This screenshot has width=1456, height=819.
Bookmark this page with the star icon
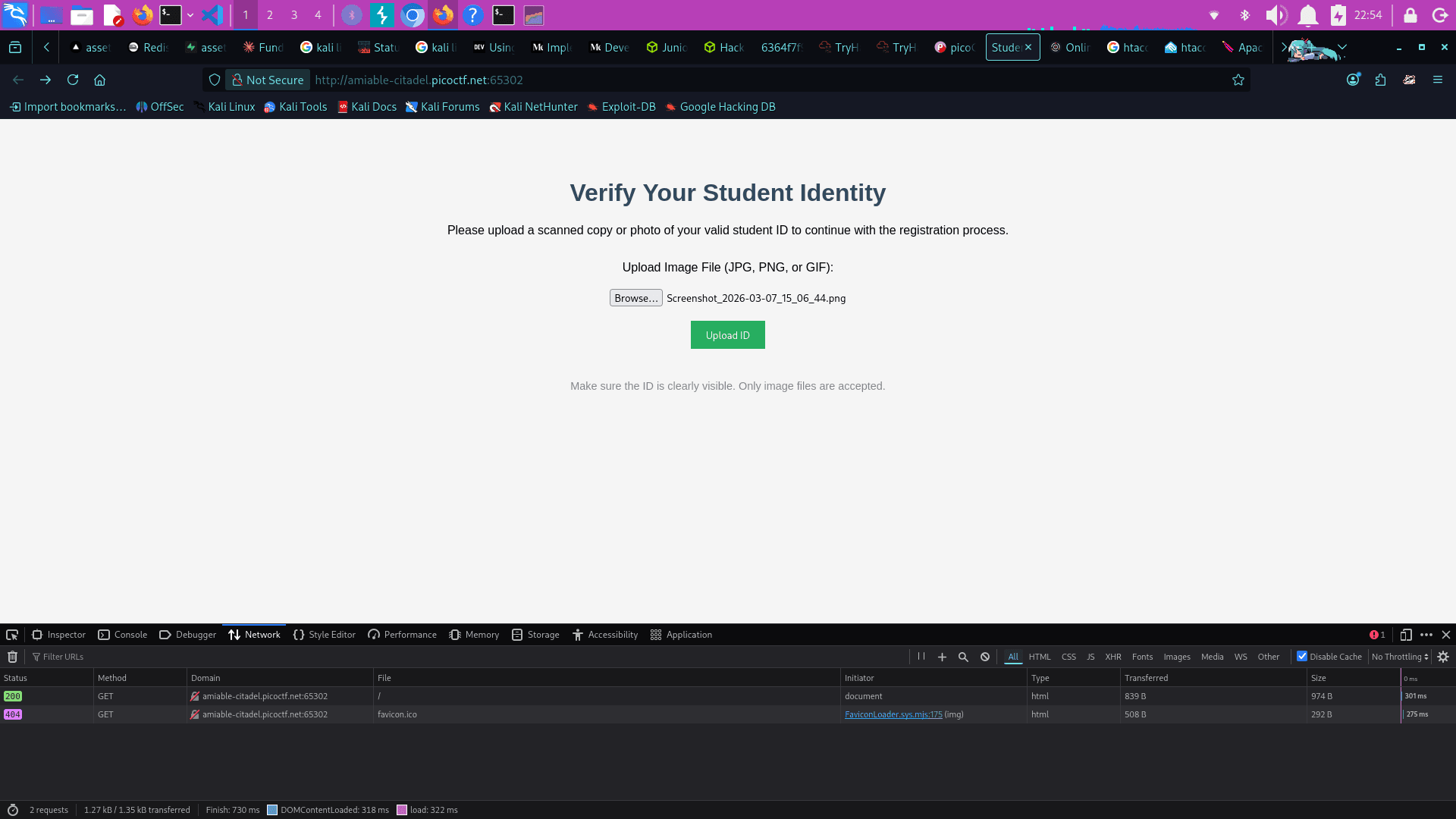click(x=1238, y=80)
